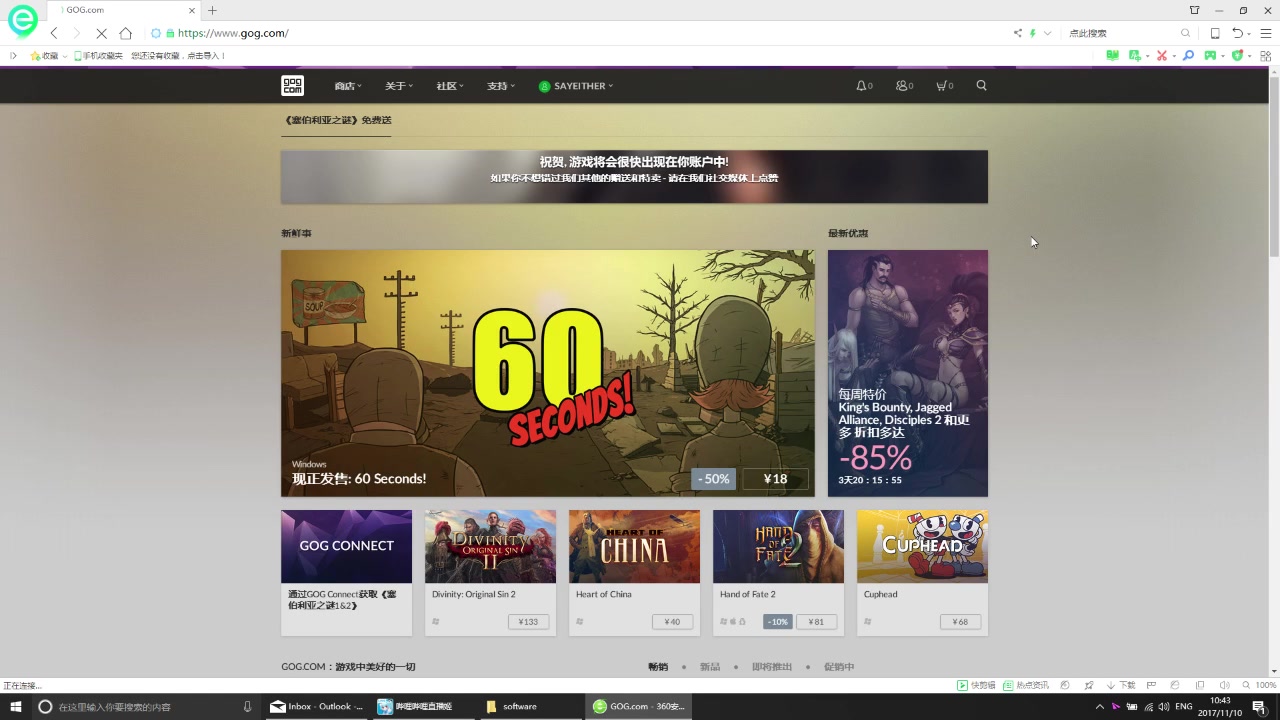
Task: Click the phone/tablet icon in the browser toolbar
Action: [x=1215, y=33]
